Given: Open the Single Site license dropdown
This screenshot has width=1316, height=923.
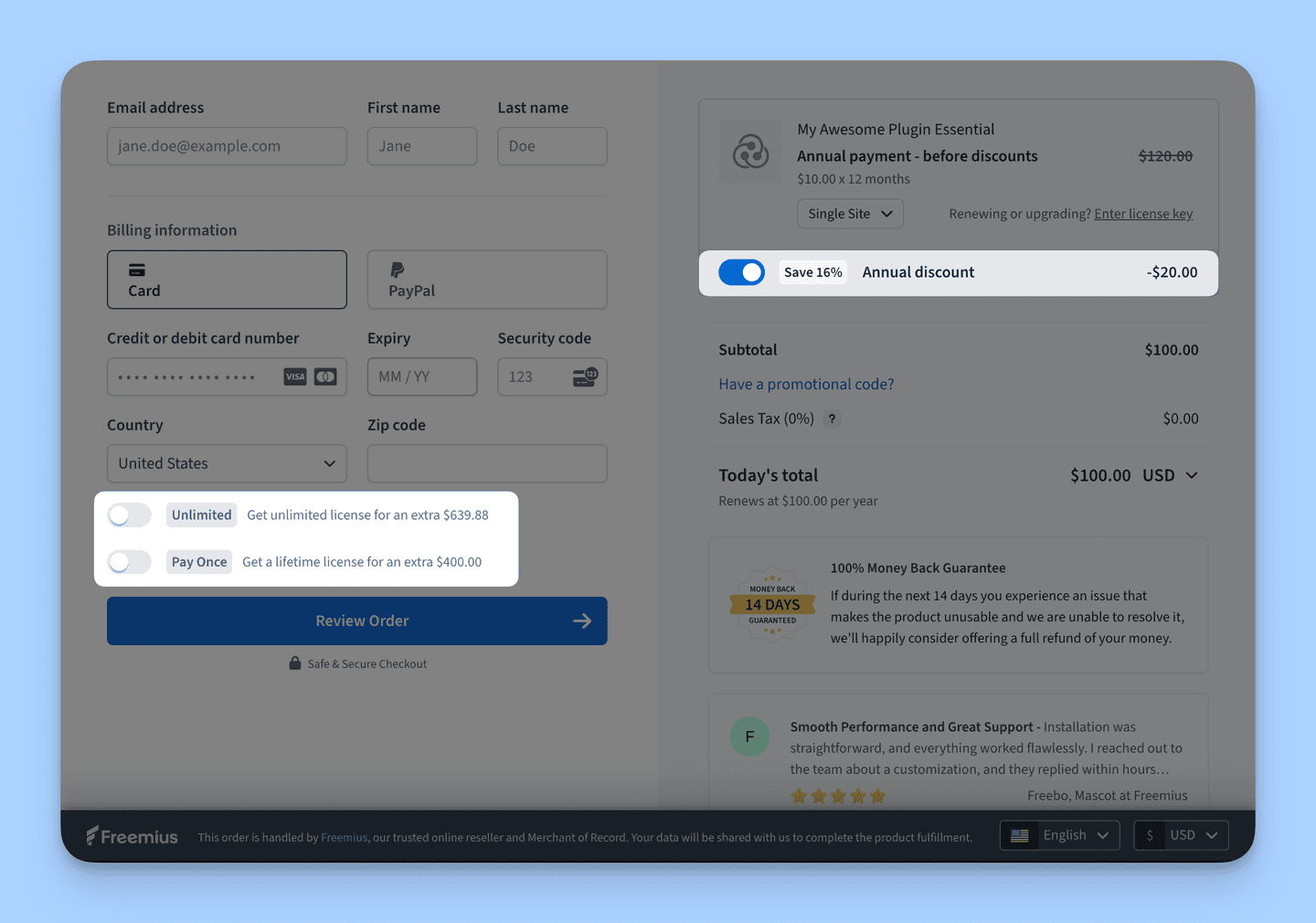Looking at the screenshot, I should pyautogui.click(x=850, y=214).
